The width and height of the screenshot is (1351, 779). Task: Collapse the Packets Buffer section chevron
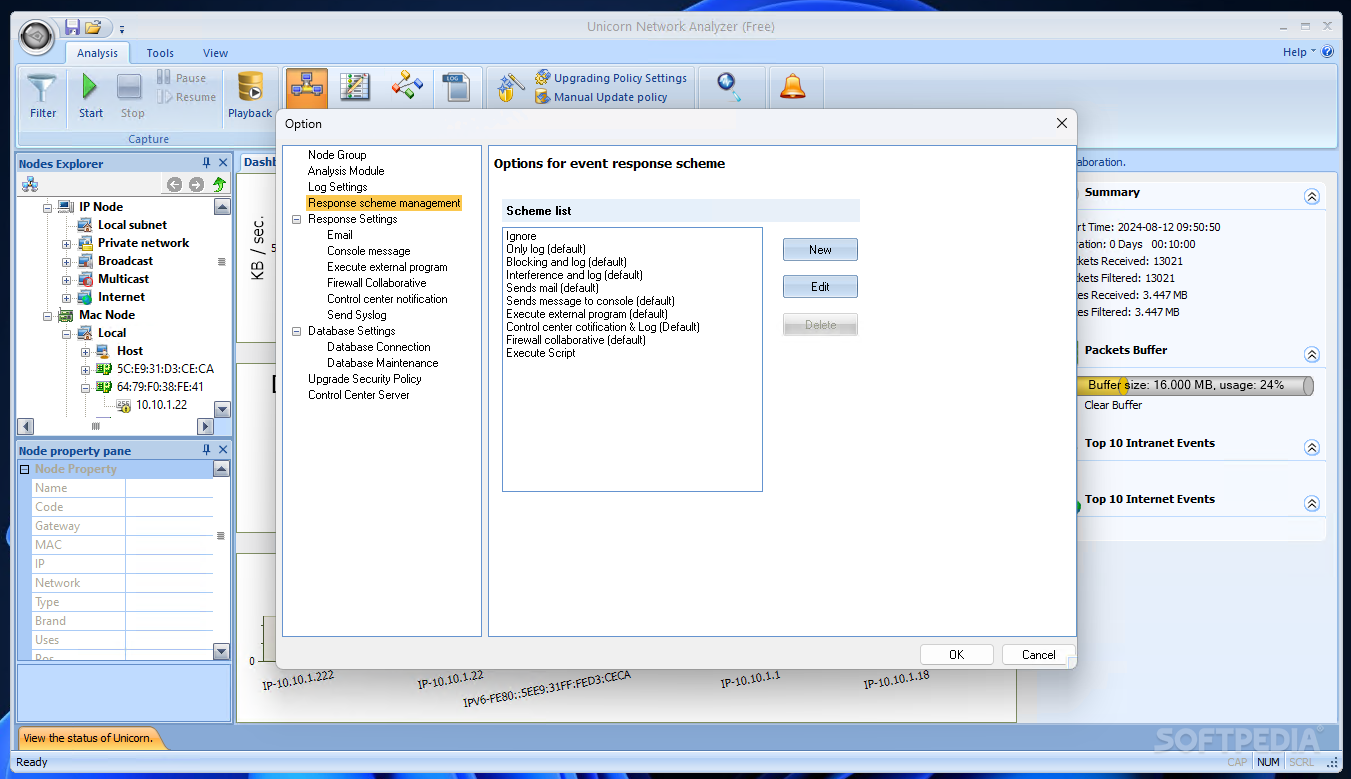[x=1312, y=354]
